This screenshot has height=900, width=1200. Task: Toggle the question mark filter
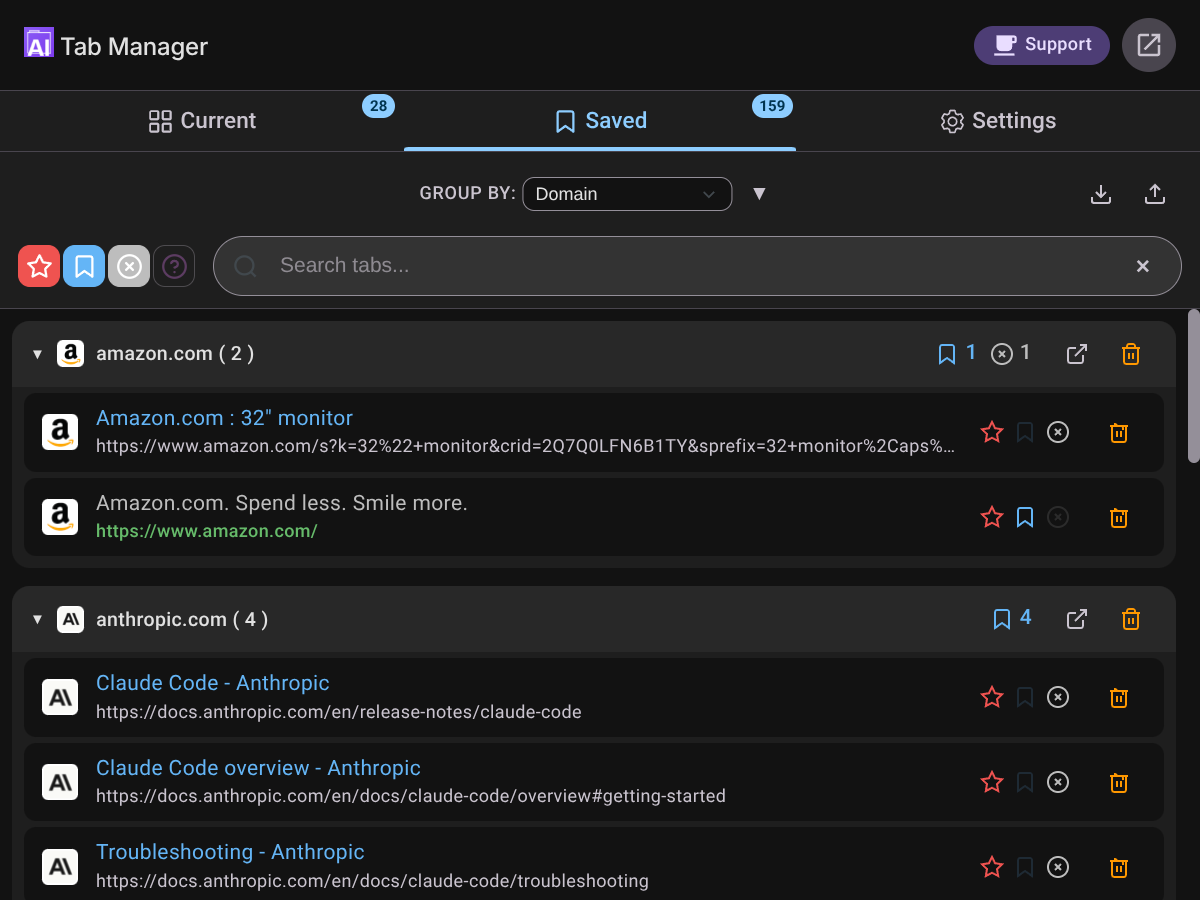pyautogui.click(x=174, y=266)
